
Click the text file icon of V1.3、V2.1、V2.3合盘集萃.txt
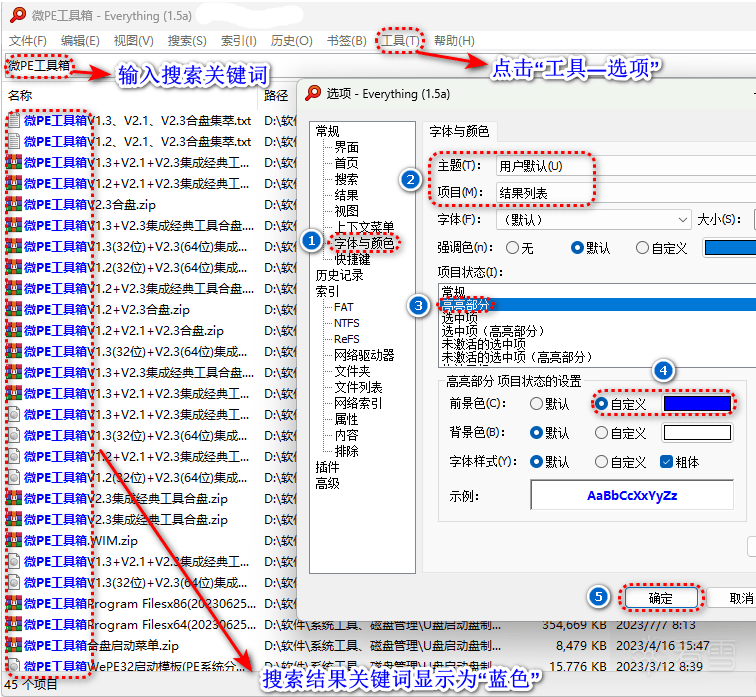coord(14,120)
